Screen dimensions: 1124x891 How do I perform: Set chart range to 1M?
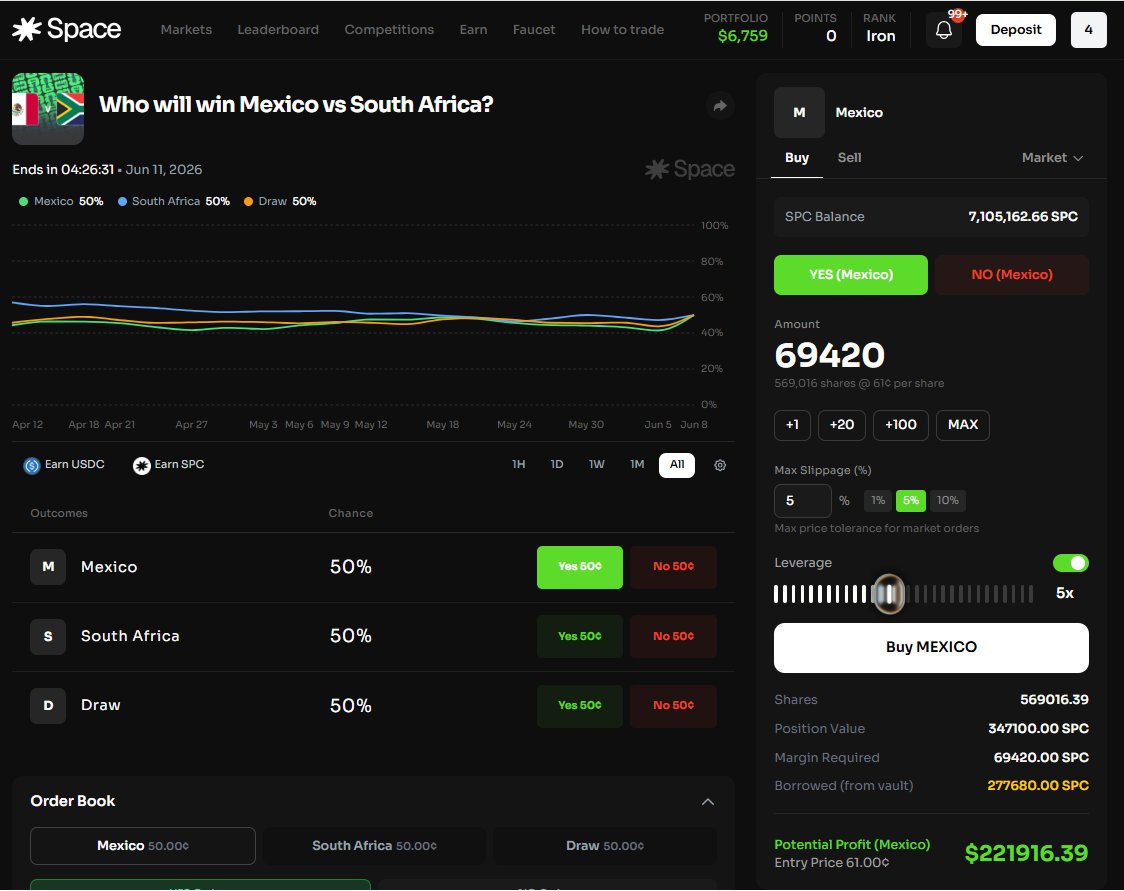pos(637,464)
